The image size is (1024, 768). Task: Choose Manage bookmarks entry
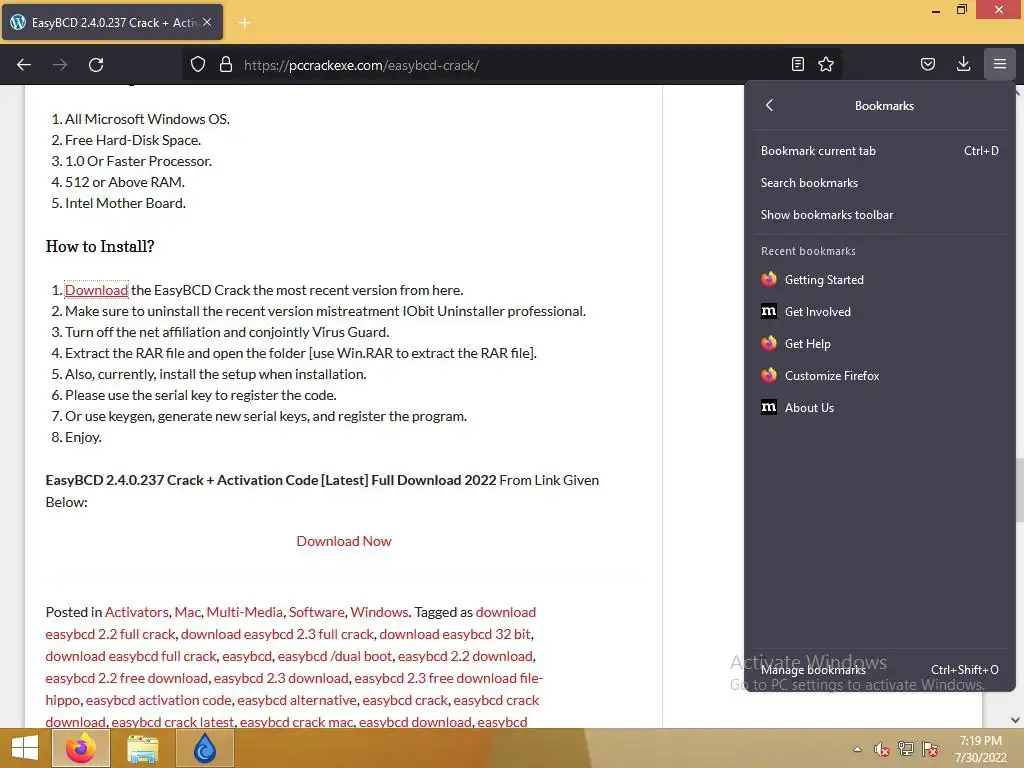pyautogui.click(x=880, y=669)
